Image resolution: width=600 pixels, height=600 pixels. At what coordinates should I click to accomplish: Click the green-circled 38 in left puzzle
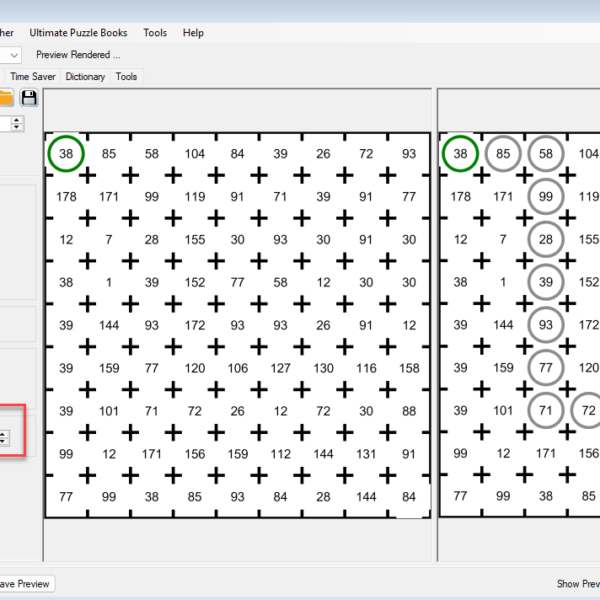click(x=66, y=154)
